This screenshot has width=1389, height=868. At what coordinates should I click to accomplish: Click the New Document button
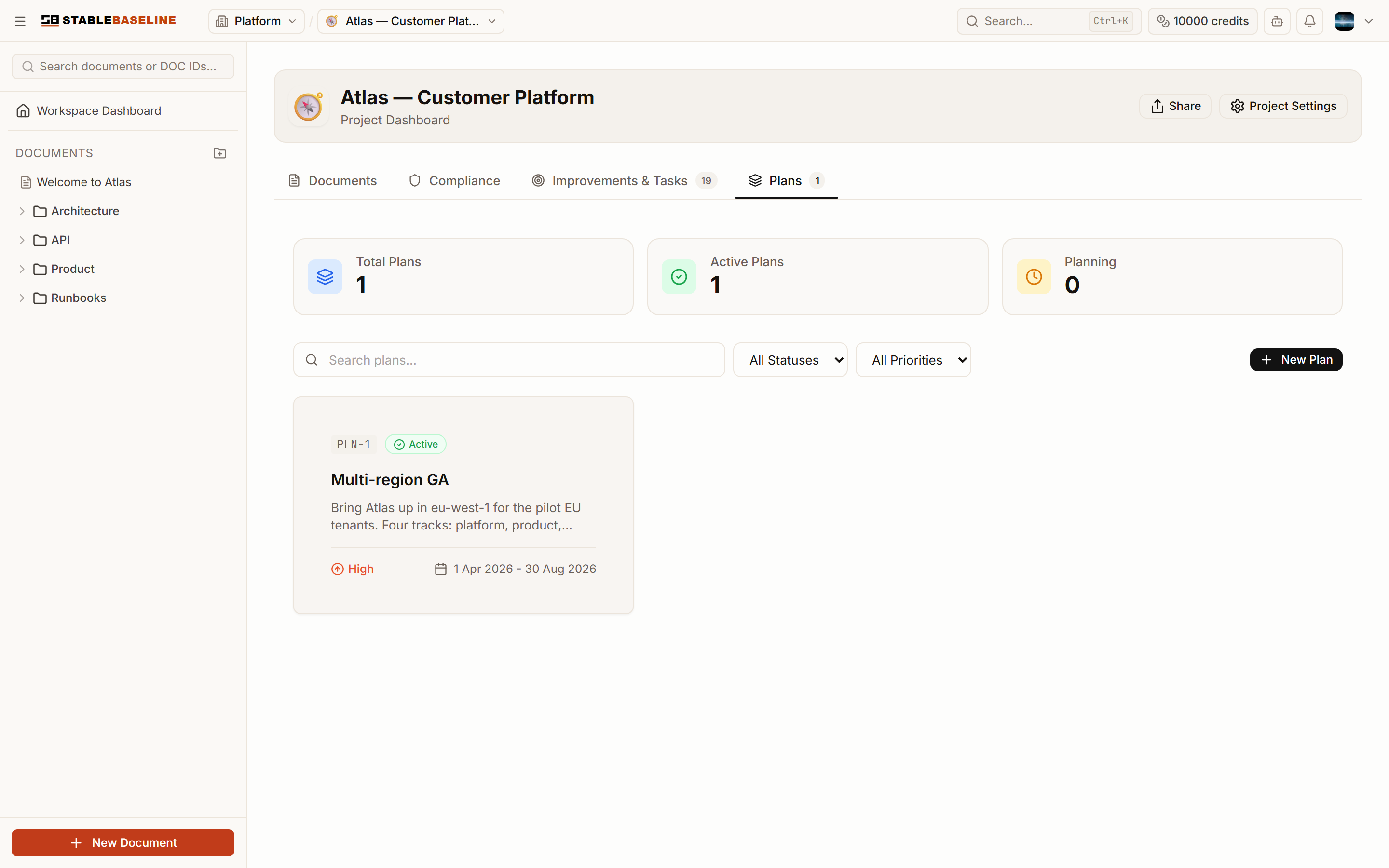(123, 843)
